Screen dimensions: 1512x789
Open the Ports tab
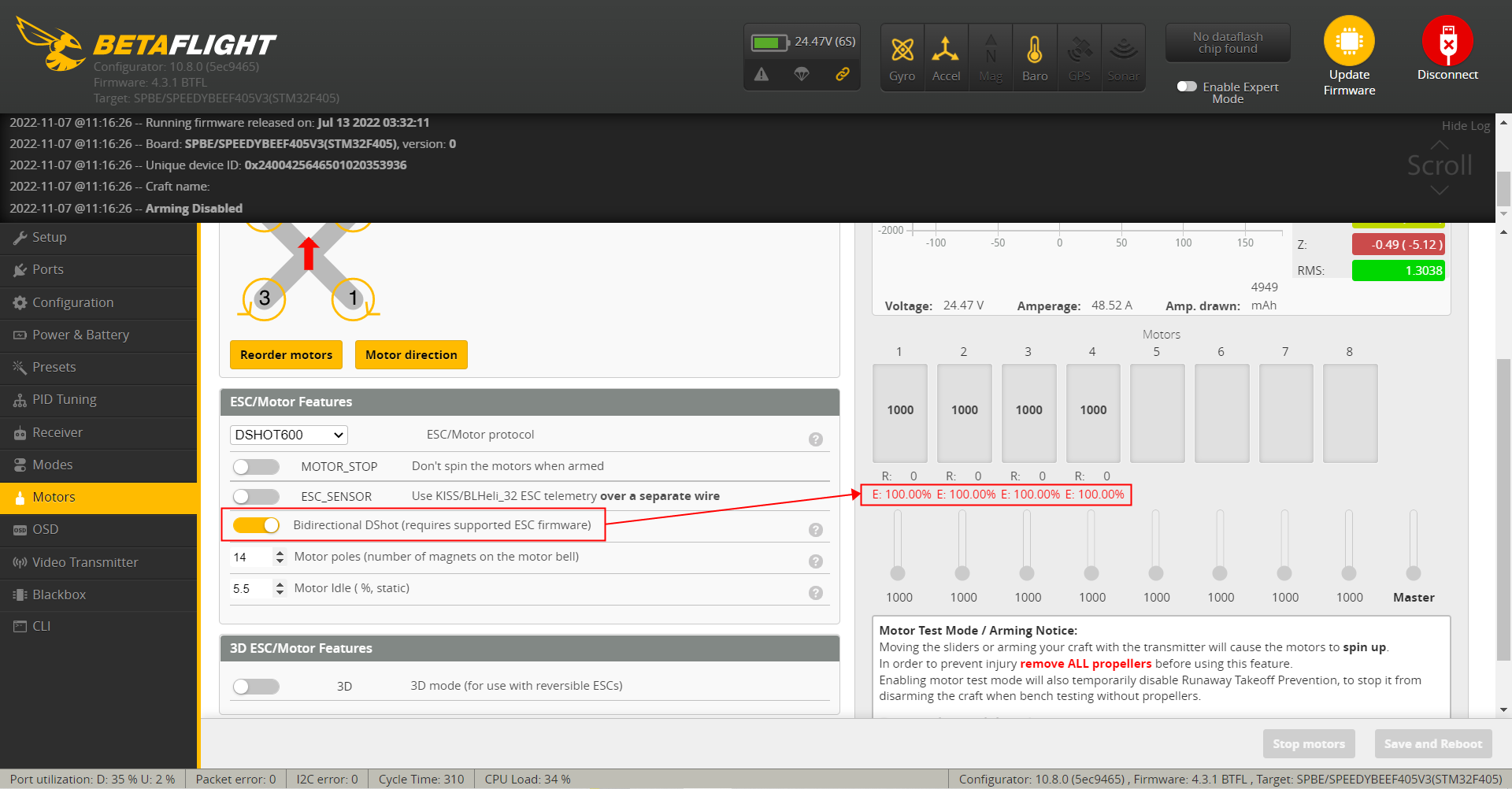pyautogui.click(x=98, y=270)
